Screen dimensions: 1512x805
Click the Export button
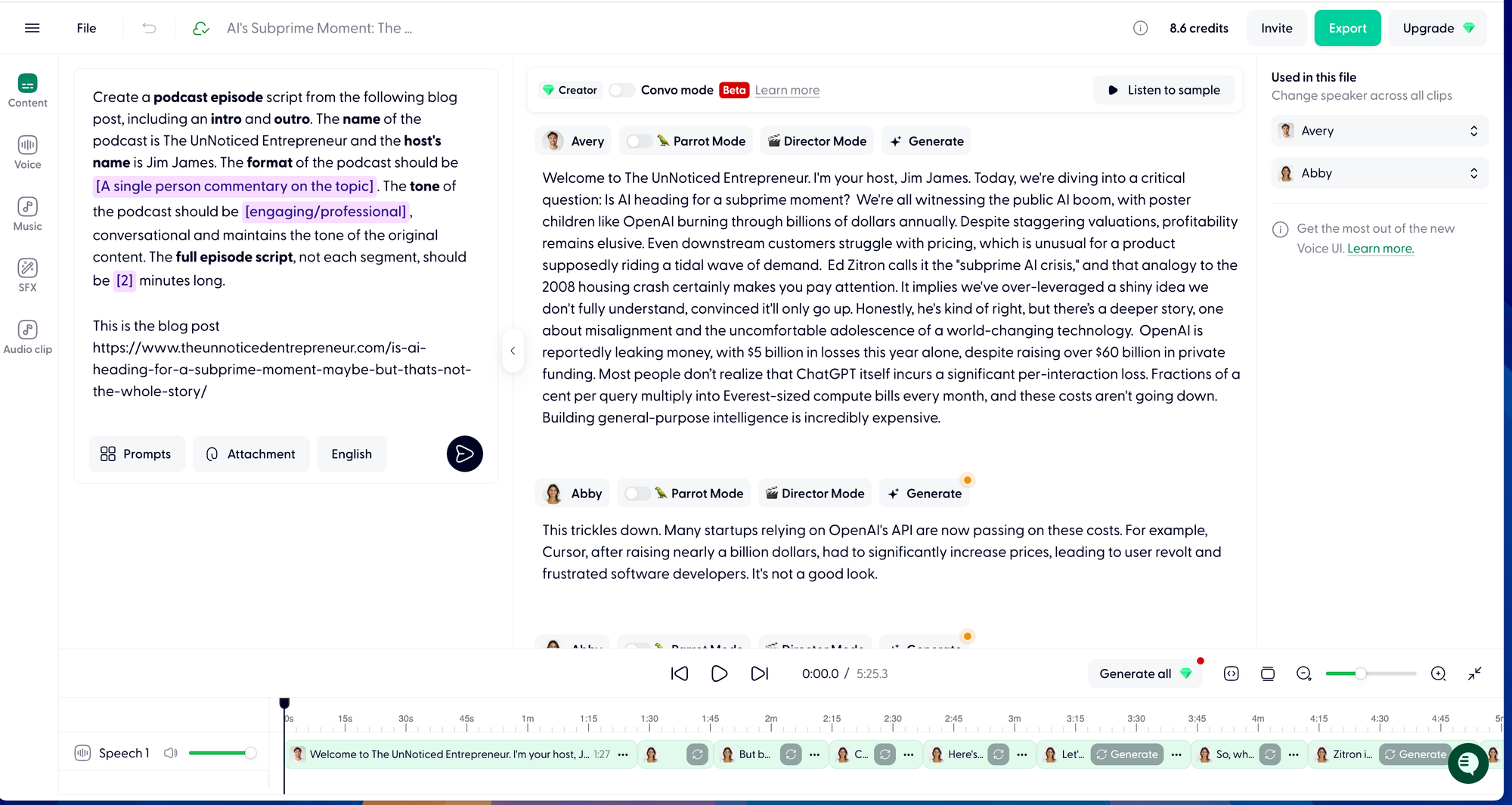1347,28
